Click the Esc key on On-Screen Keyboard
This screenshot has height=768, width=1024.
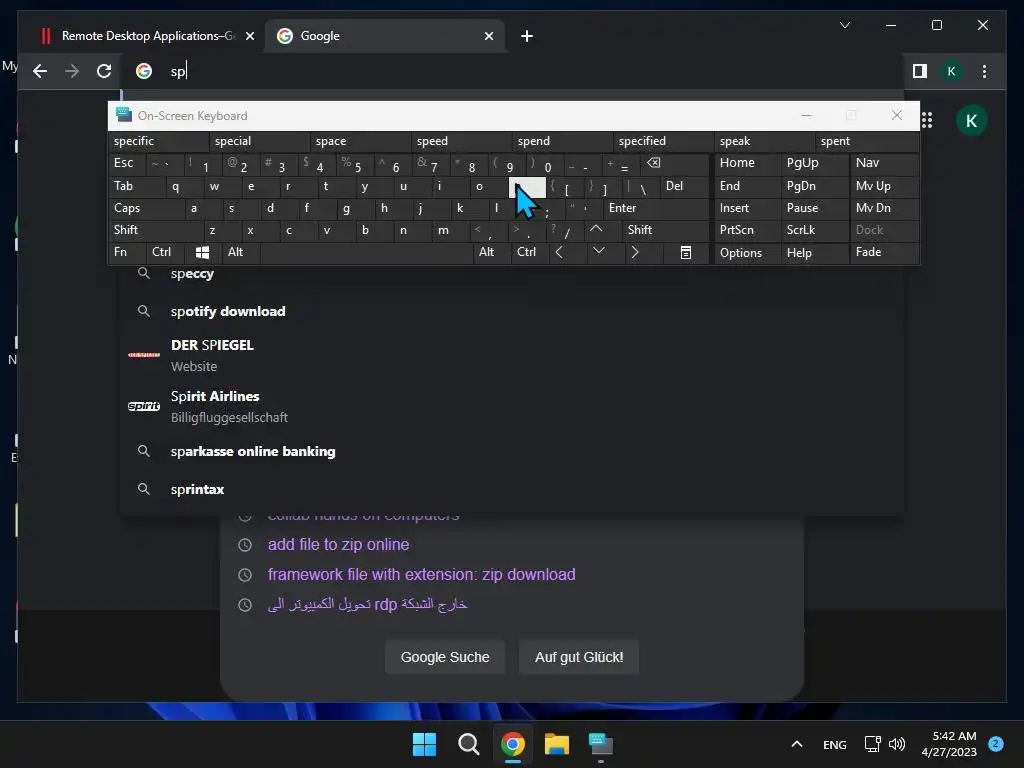127,163
